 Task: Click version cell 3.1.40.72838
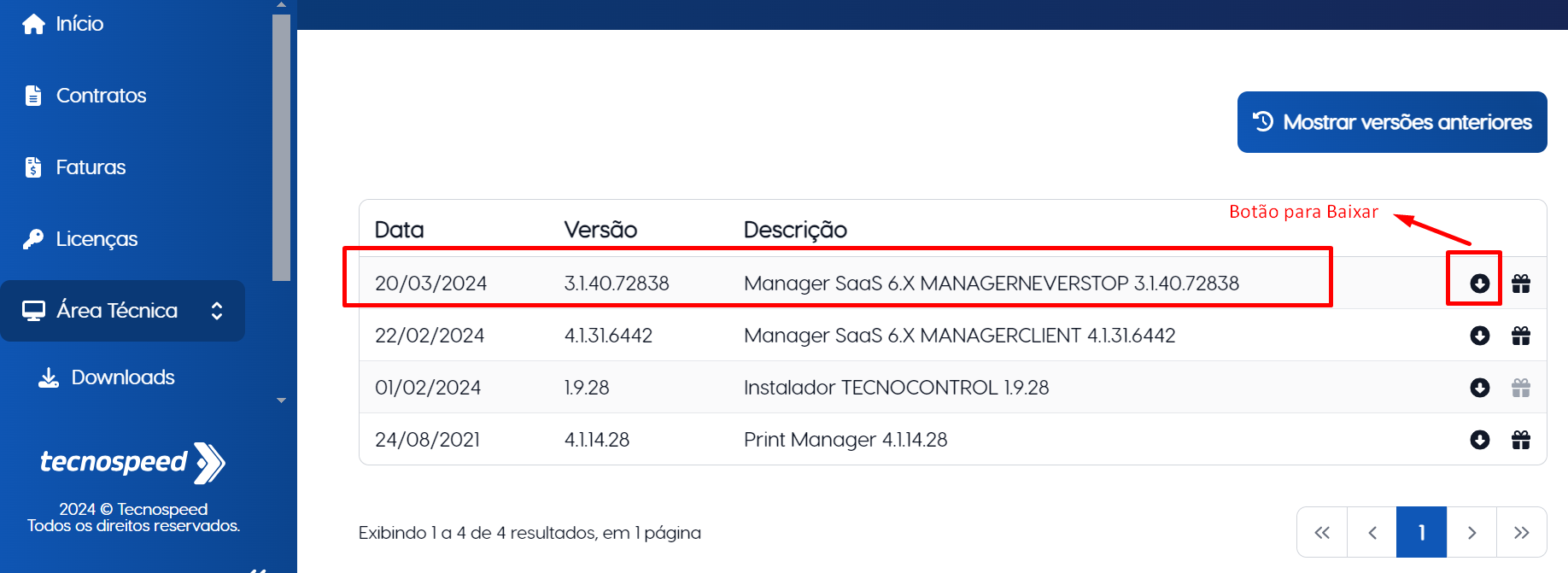tap(617, 284)
